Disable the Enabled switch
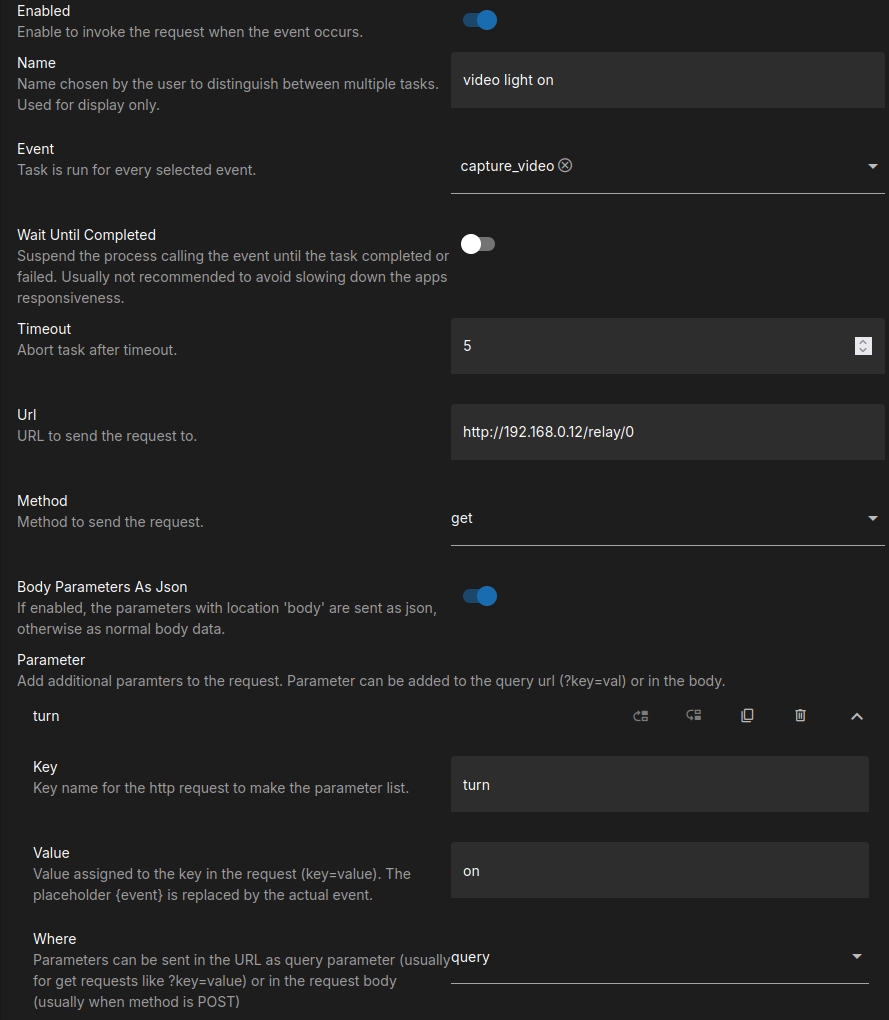889x1020 pixels. pos(479,20)
